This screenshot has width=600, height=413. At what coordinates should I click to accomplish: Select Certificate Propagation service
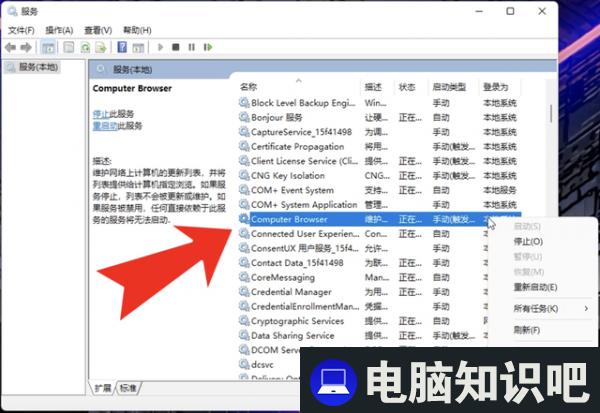pyautogui.click(x=378, y=147)
